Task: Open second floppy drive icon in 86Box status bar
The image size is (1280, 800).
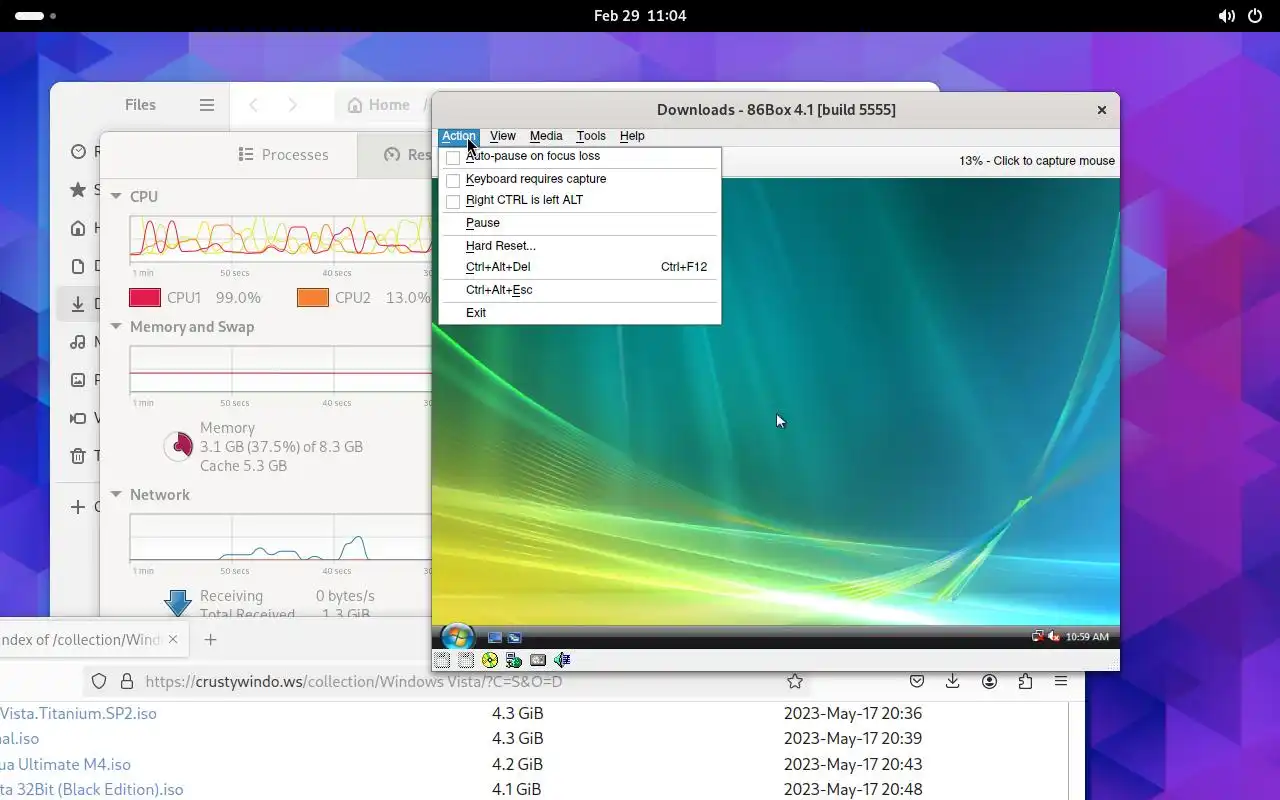Action: pos(466,660)
